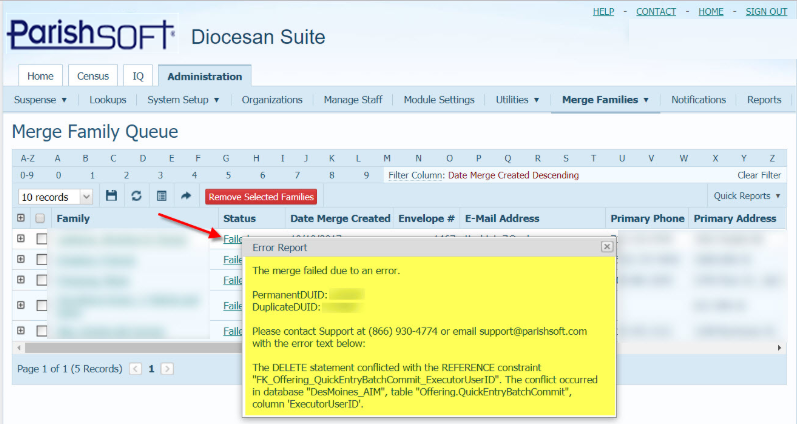Click the CONTACT link
This screenshot has height=424, width=797.
[x=656, y=11]
